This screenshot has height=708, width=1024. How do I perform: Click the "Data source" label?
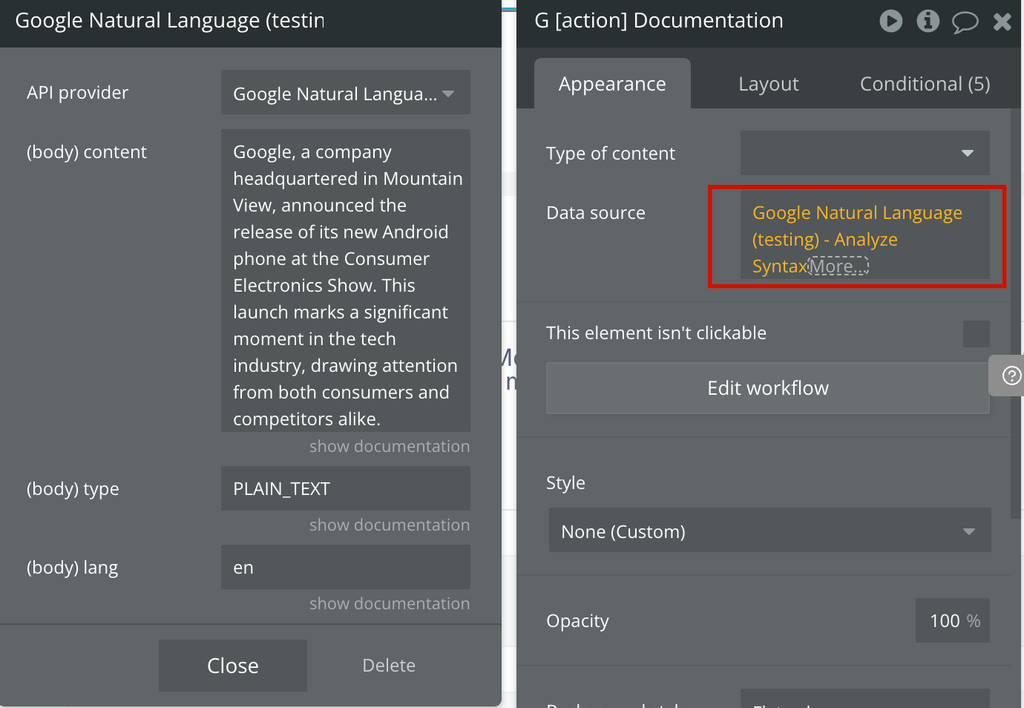pyautogui.click(x=596, y=213)
